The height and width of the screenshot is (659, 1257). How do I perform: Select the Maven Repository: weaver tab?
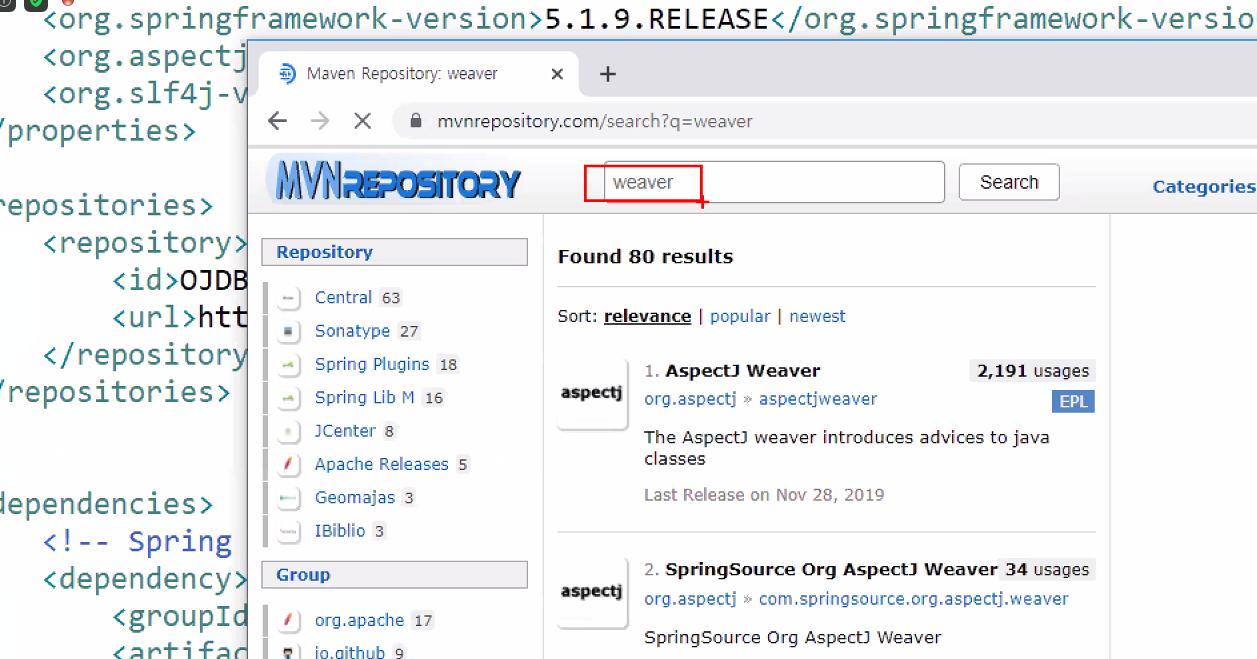pyautogui.click(x=420, y=74)
